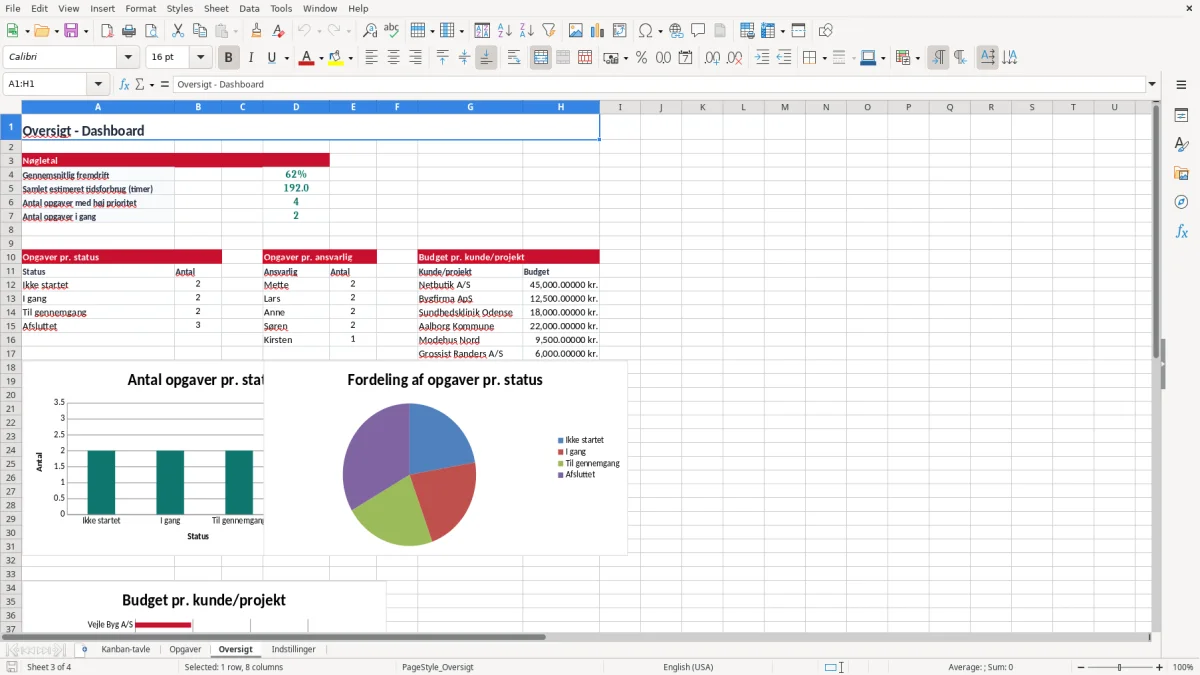This screenshot has width=1200, height=675.
Task: Click the Sort dialog icon
Action: pyautogui.click(x=482, y=31)
